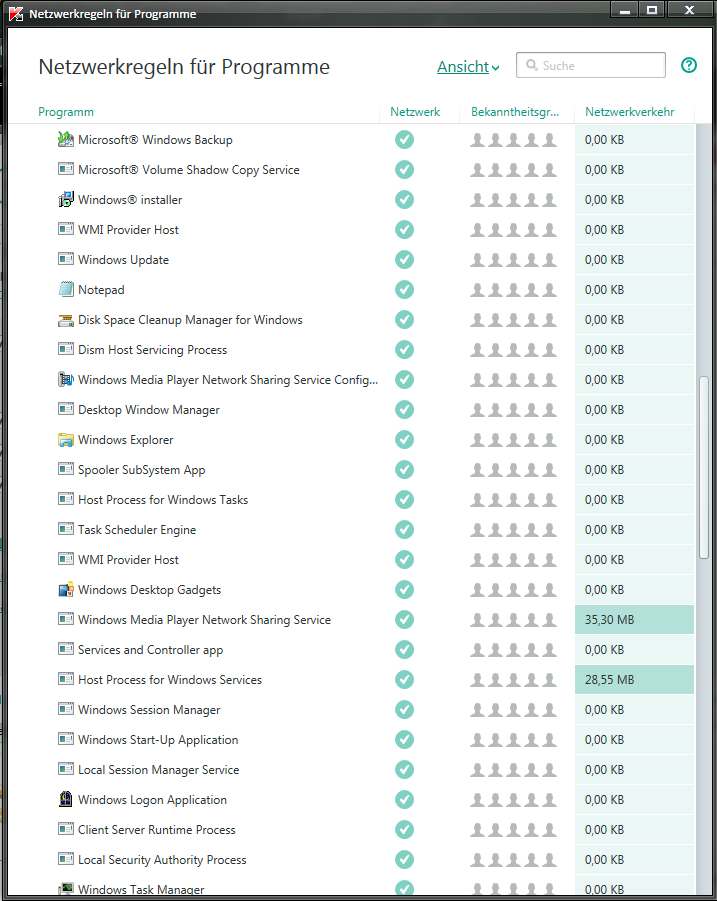Select the Task Scheduler Engine row text
Viewport: 717px width, 901px height.
tap(137, 530)
